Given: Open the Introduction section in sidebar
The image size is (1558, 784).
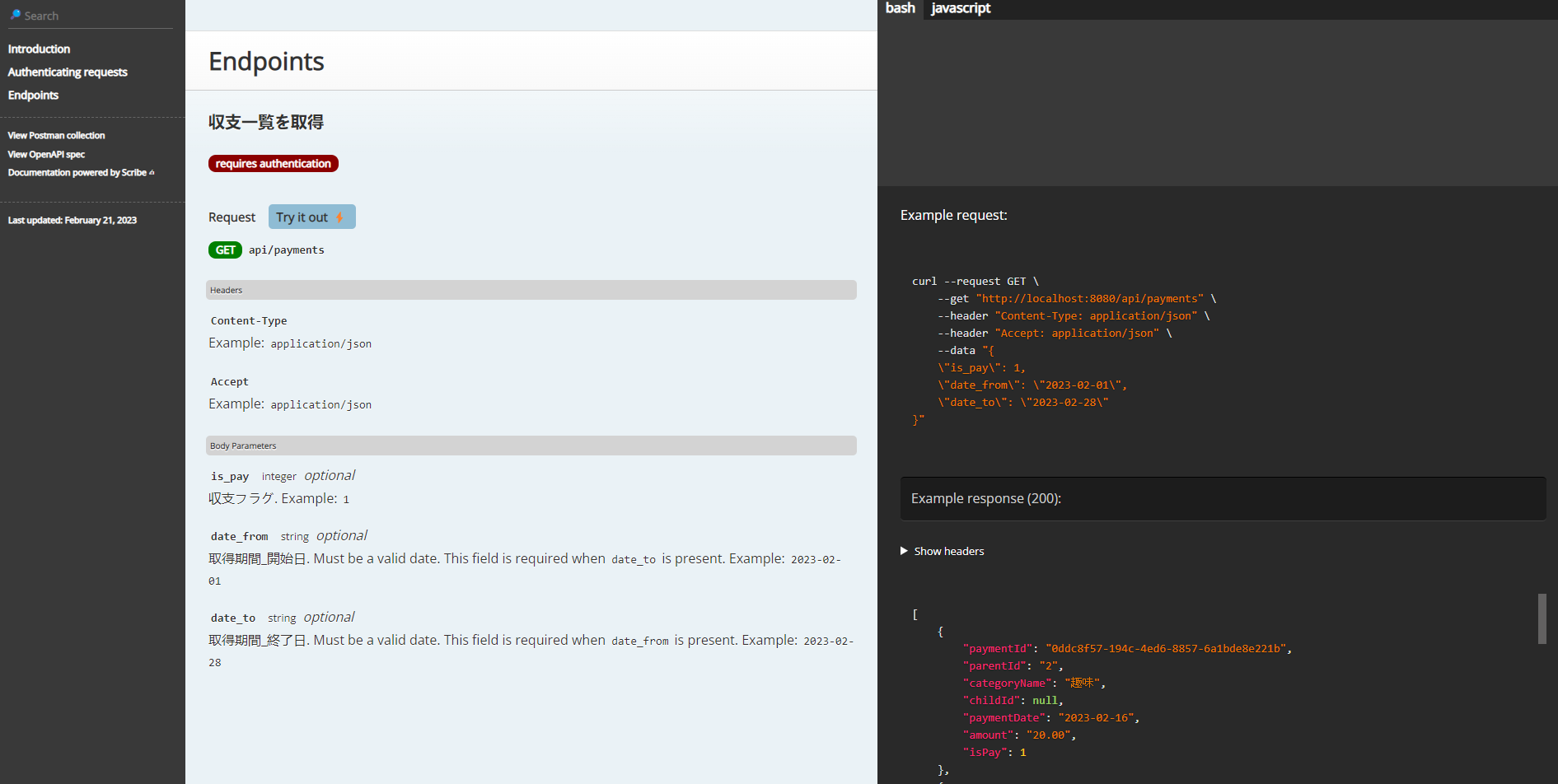Looking at the screenshot, I should point(39,49).
